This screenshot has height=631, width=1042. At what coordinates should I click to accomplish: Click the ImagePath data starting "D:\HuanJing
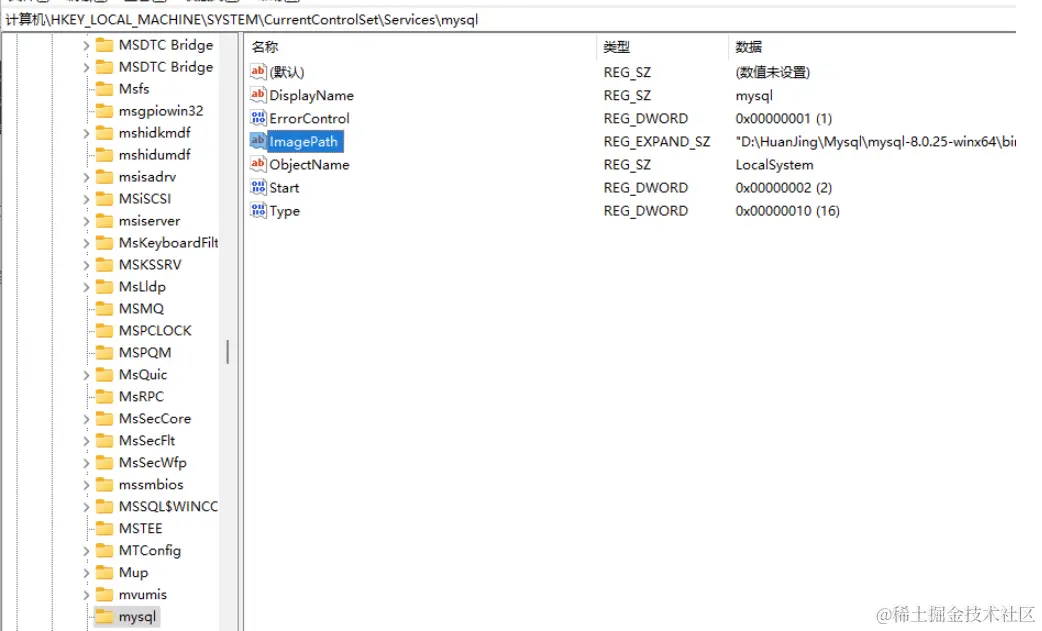pyautogui.click(x=875, y=141)
